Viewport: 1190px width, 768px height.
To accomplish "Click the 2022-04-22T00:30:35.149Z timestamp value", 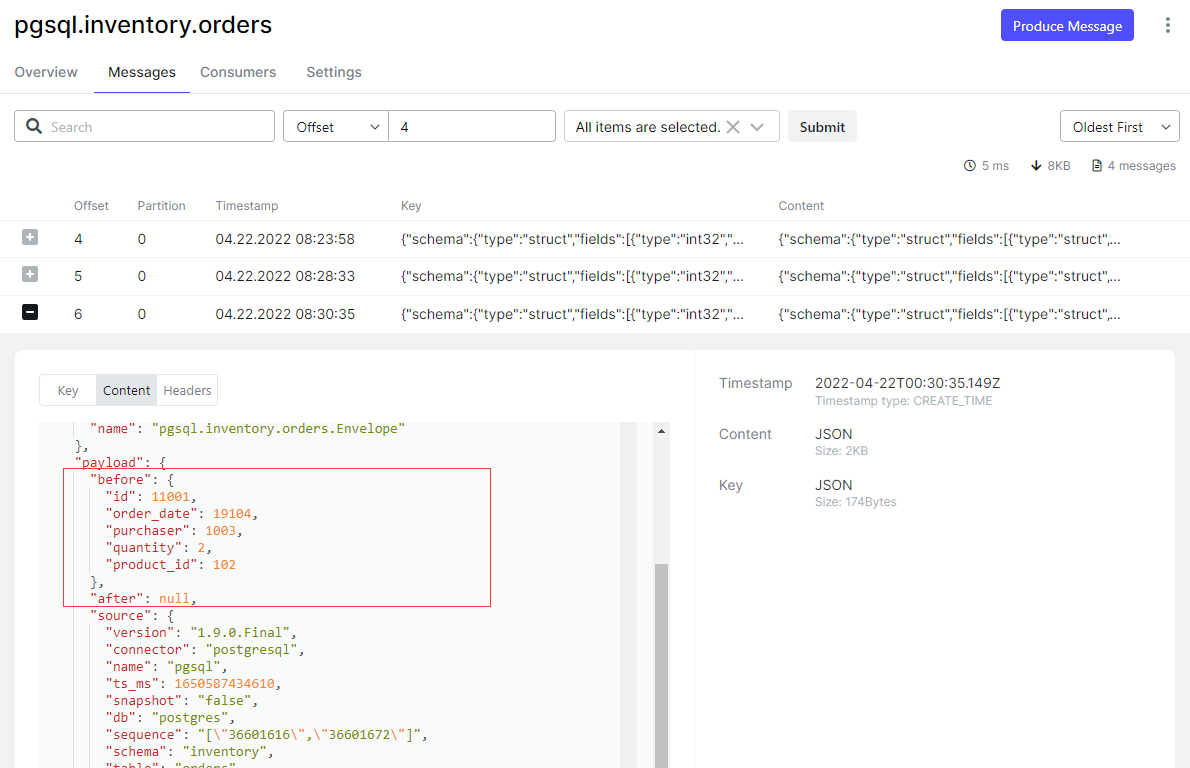I will [907, 383].
